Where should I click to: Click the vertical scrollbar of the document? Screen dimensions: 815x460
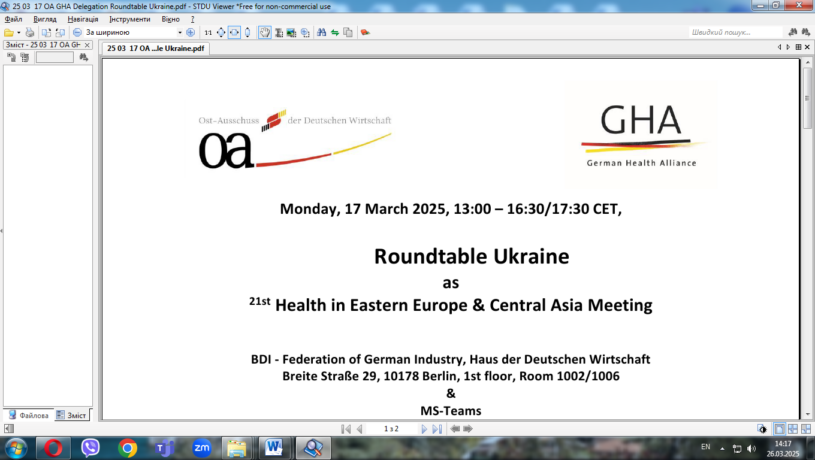(x=808, y=250)
